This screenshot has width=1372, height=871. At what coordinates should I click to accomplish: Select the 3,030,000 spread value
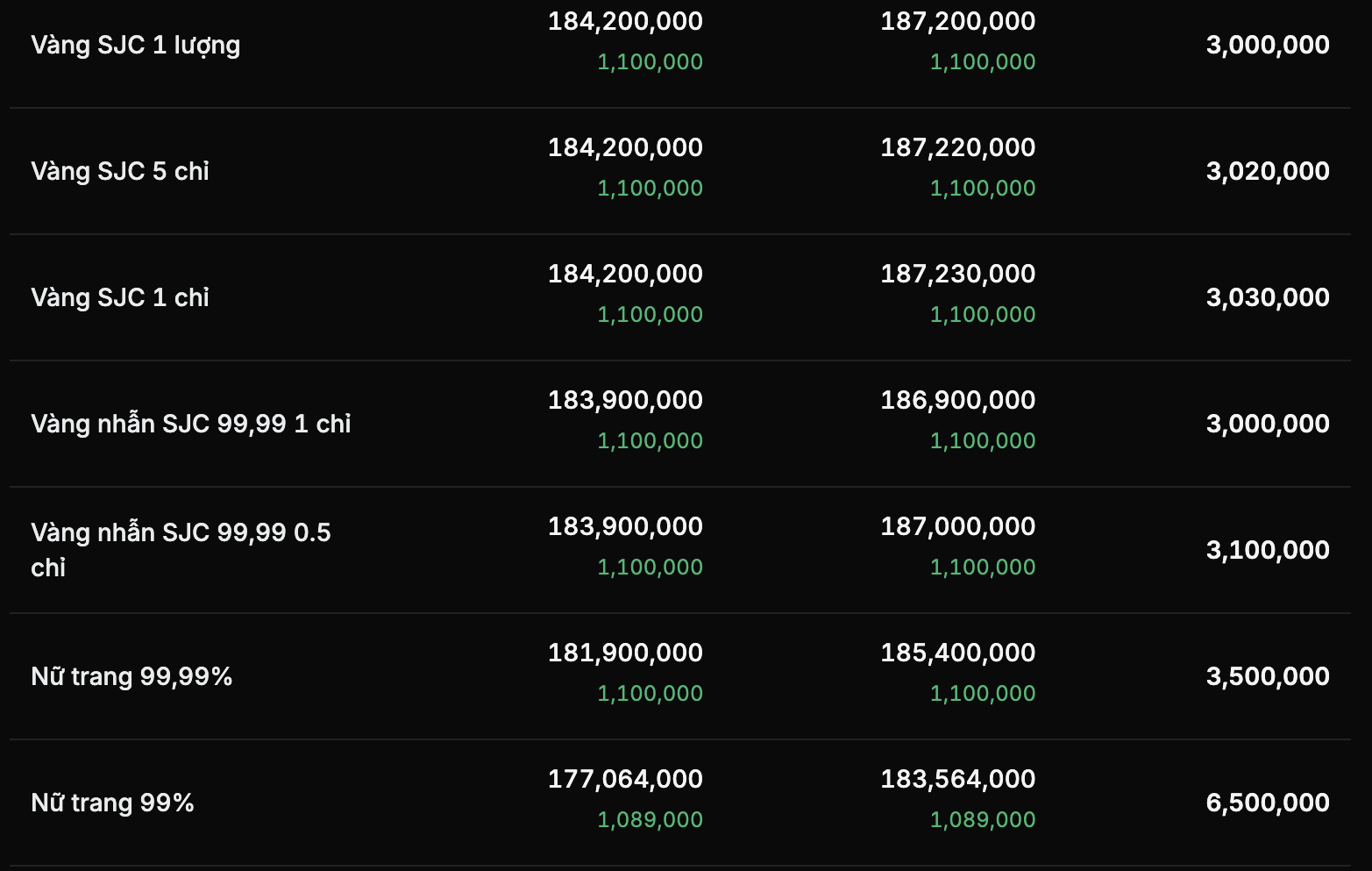tap(1268, 297)
